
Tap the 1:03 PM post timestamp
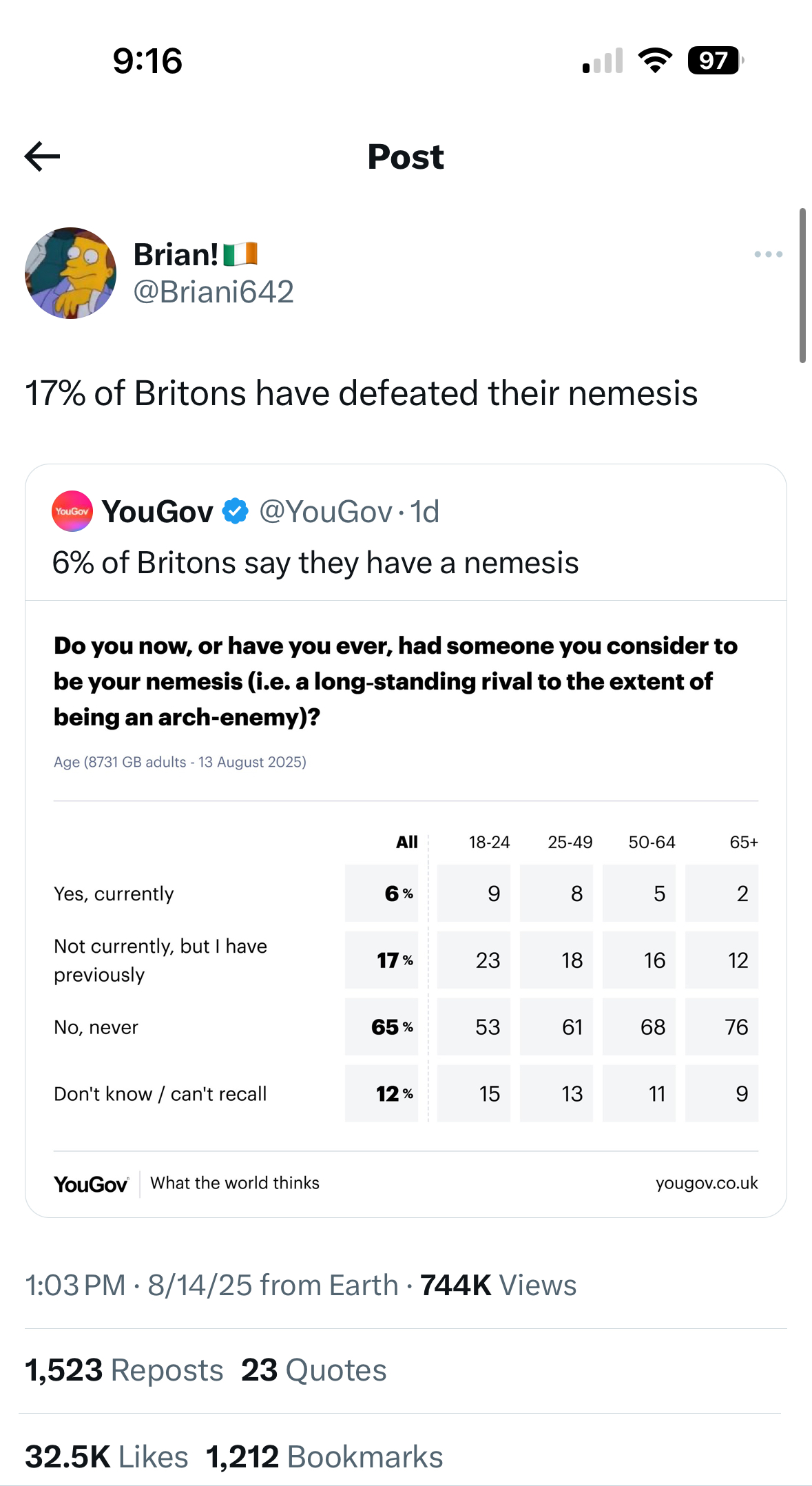(x=76, y=1286)
